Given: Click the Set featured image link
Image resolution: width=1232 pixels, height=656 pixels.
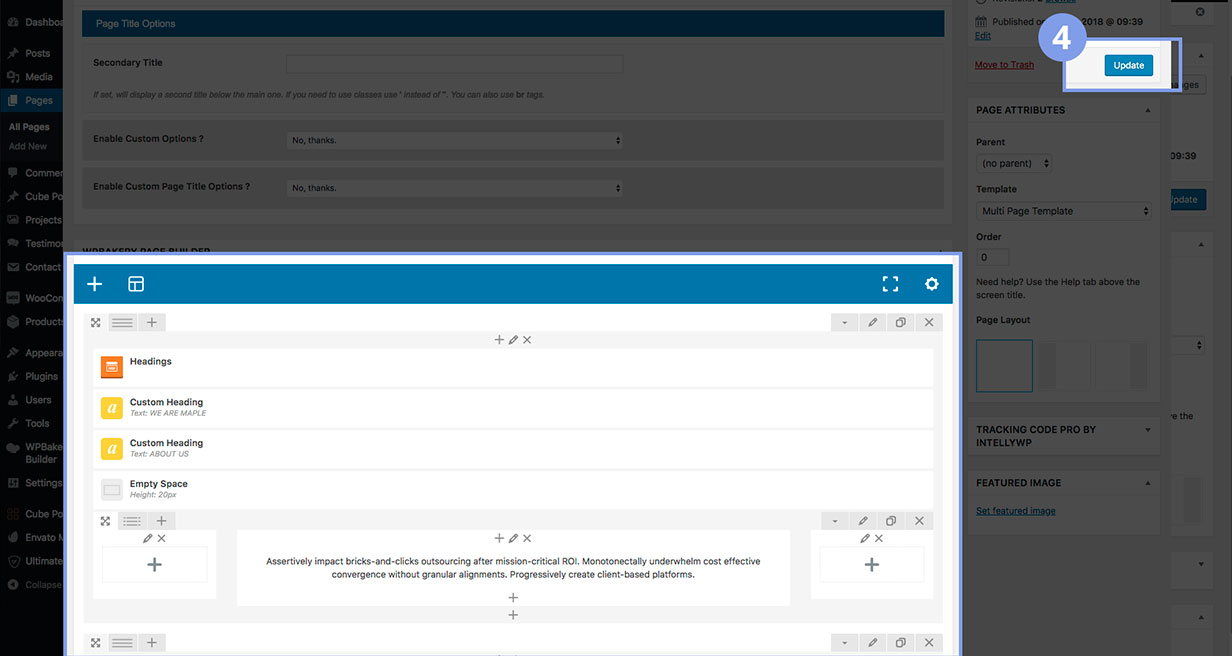Looking at the screenshot, I should [x=1015, y=511].
